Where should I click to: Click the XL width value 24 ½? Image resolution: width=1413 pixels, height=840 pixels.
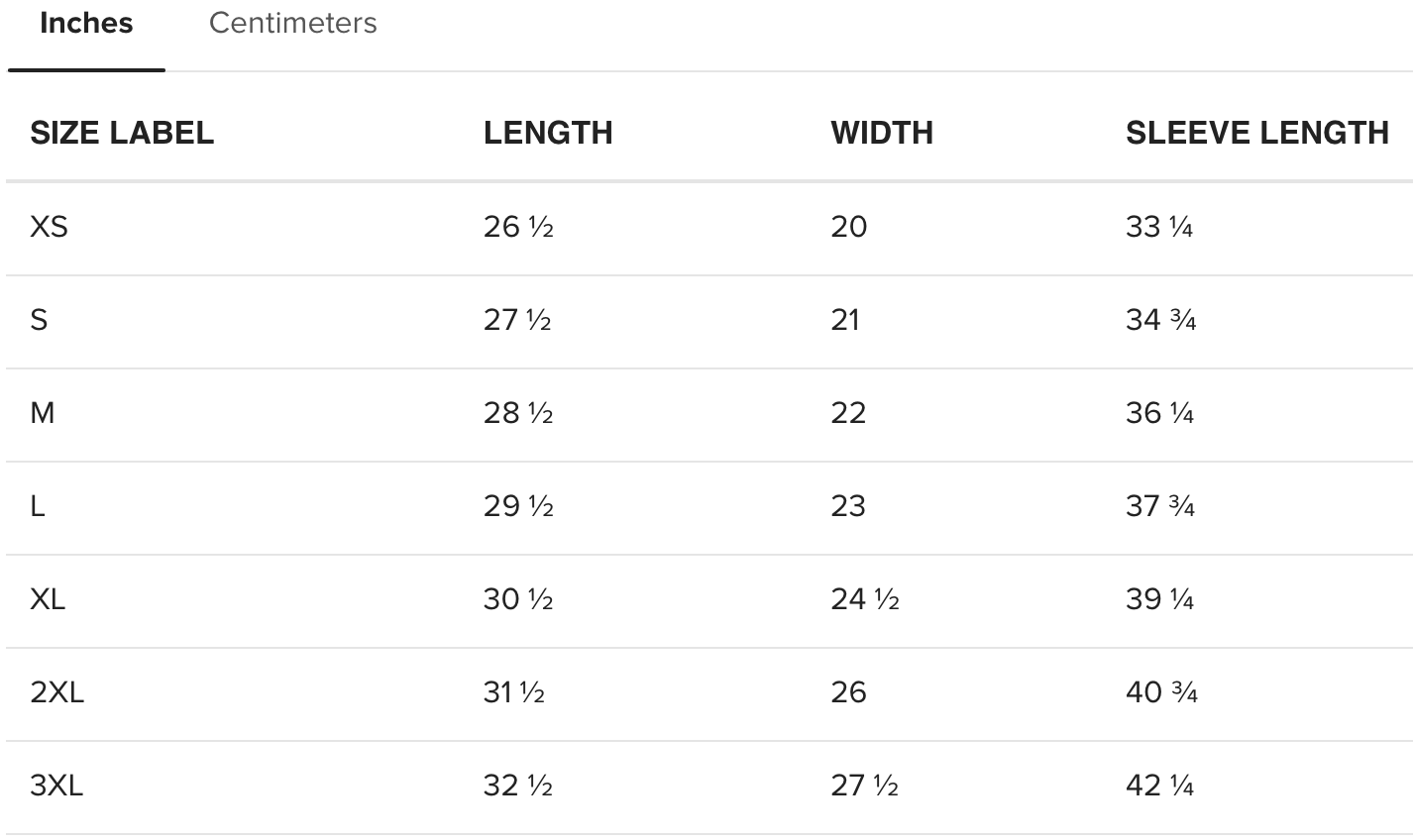tap(864, 599)
